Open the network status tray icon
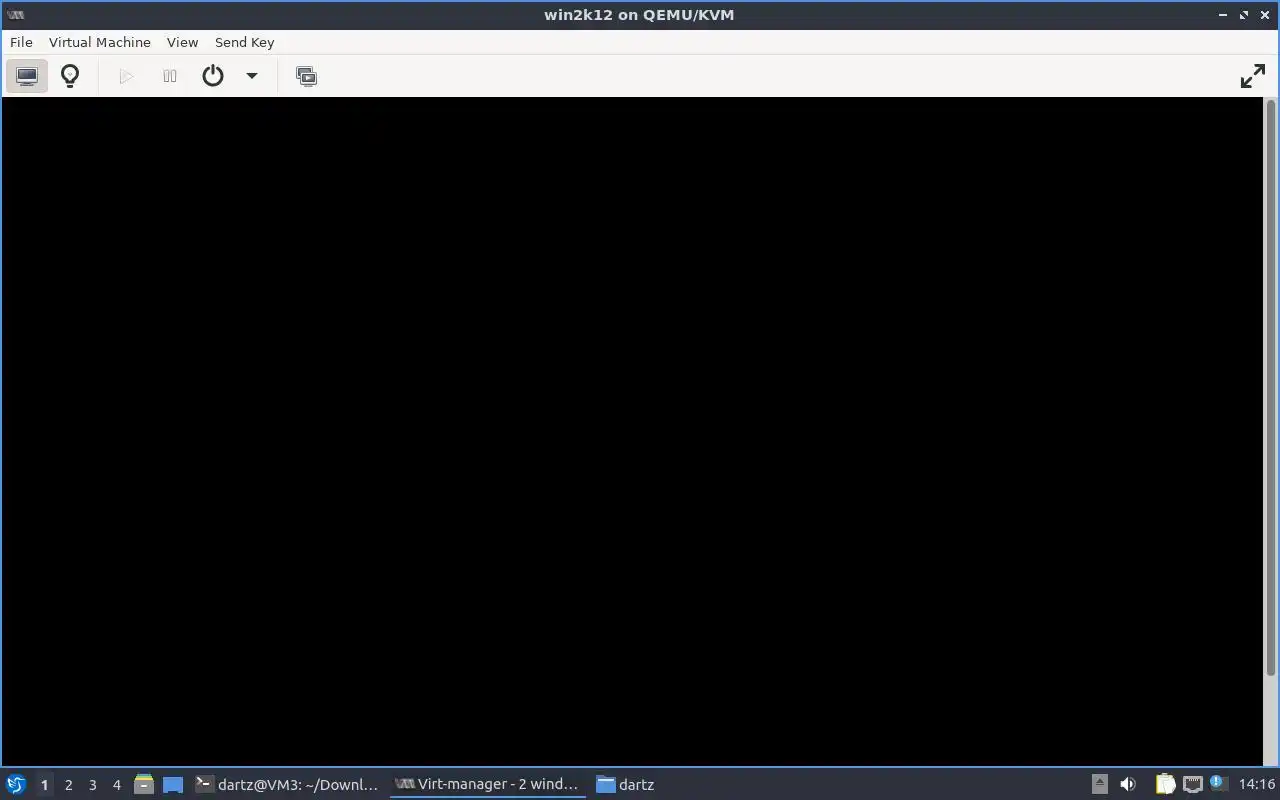The image size is (1280, 800). (1192, 784)
